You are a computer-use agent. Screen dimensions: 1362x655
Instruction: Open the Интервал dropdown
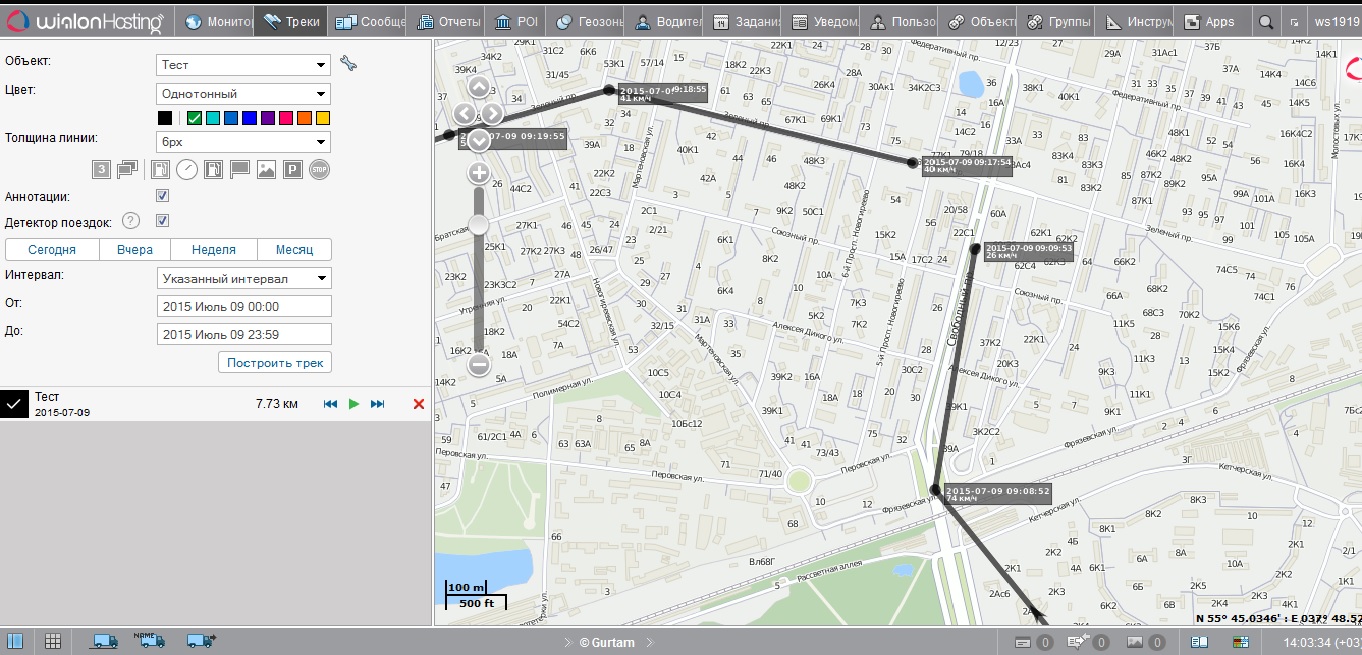click(244, 278)
